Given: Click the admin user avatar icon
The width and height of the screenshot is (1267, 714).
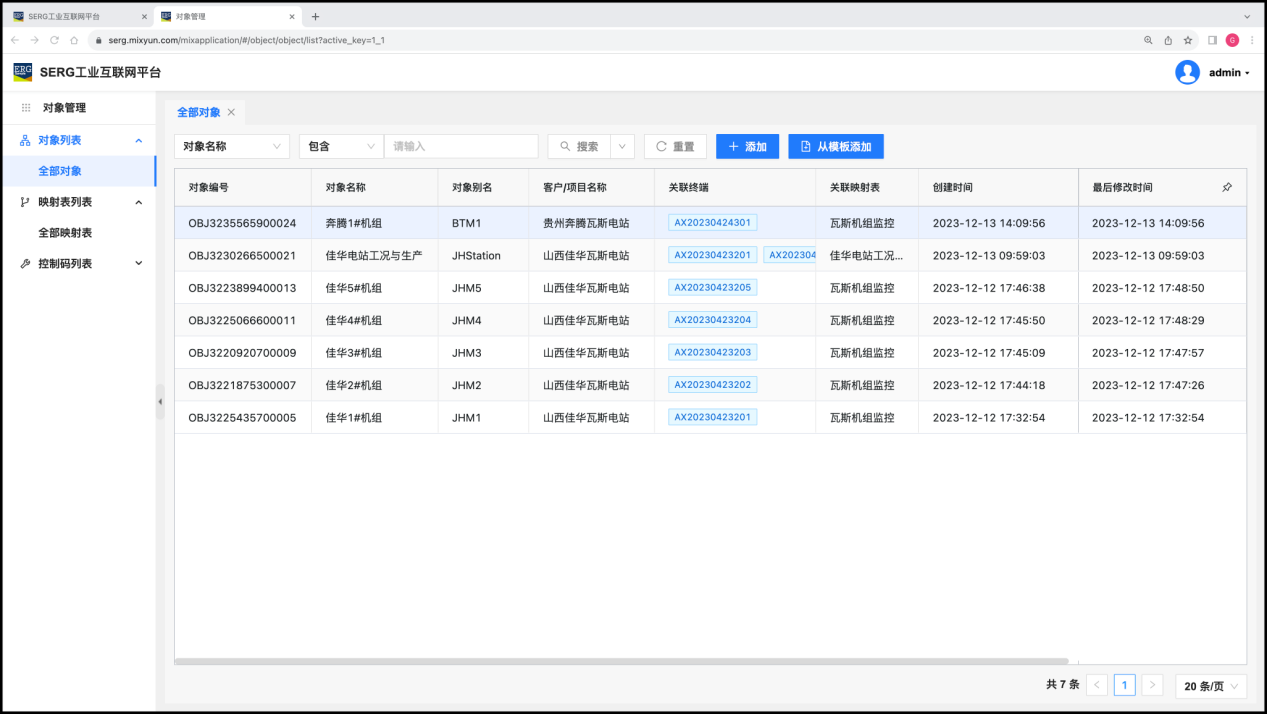Looking at the screenshot, I should (1187, 72).
